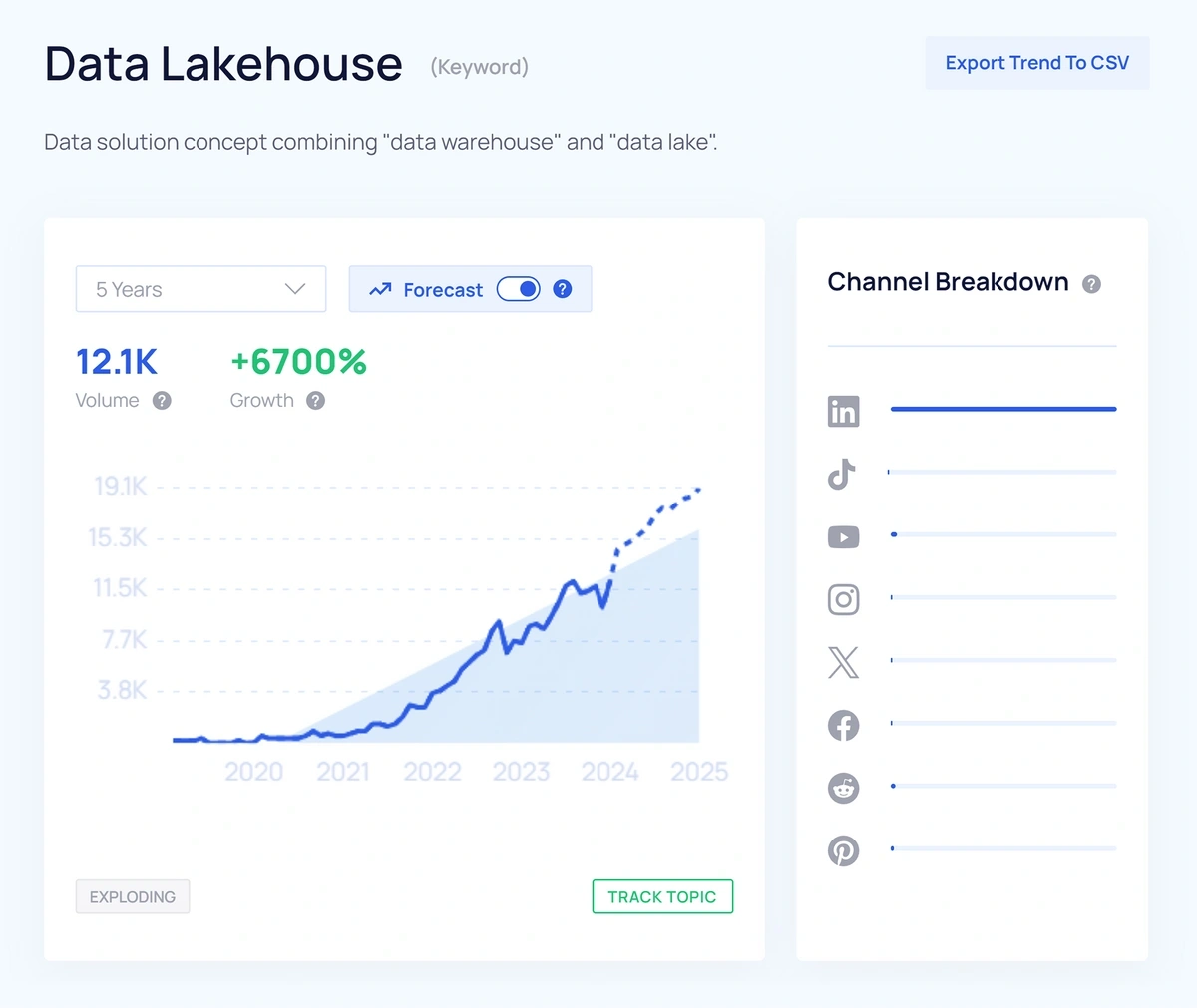This screenshot has height=1008, width=1197.
Task: Open the 5 Years time range dropdown
Action: point(200,289)
